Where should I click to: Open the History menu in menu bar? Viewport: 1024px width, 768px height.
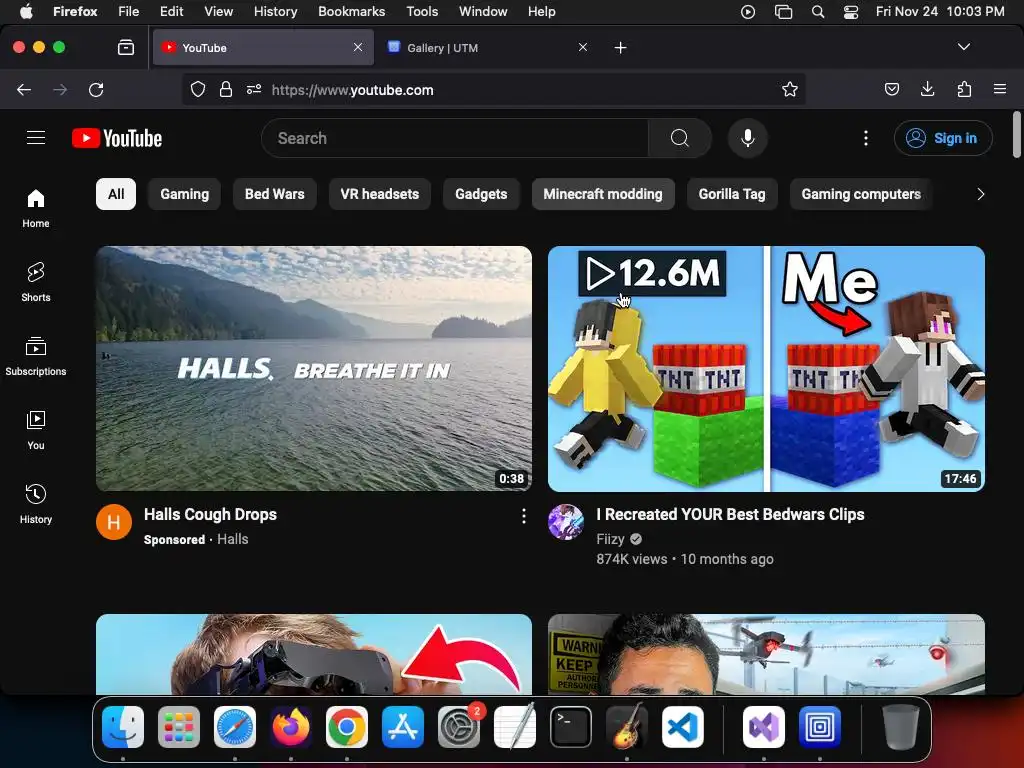coord(275,11)
